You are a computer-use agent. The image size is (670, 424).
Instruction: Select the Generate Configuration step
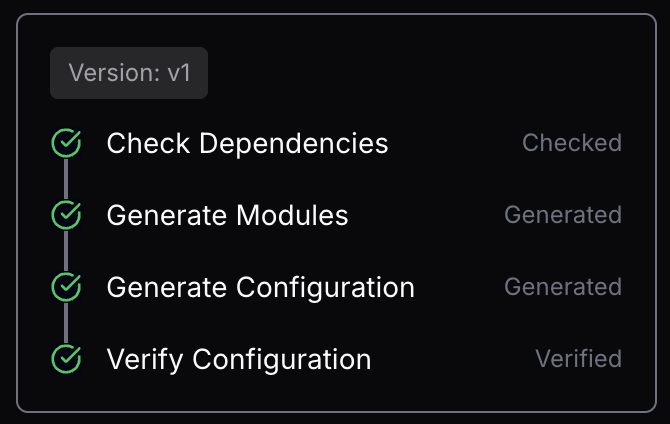[261, 287]
